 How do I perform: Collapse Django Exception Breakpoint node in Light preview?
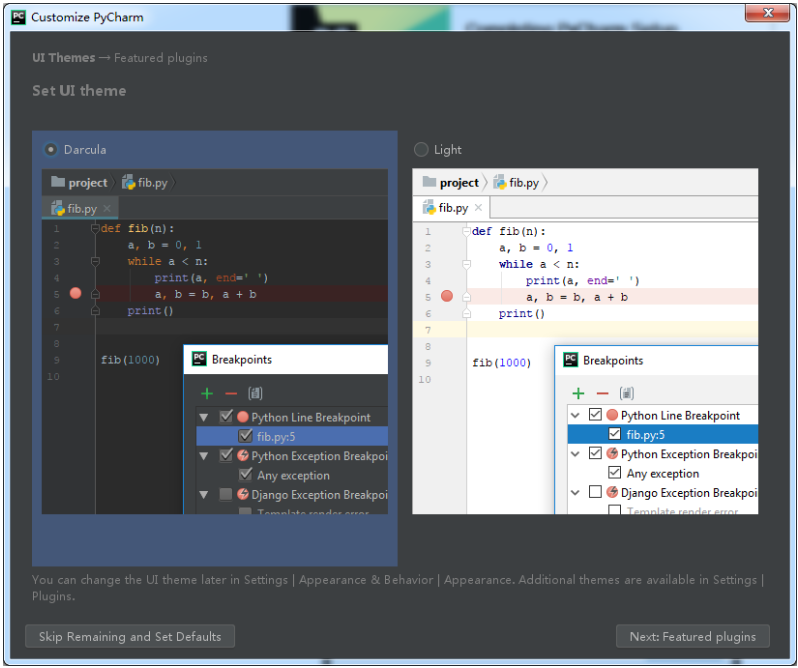[x=576, y=492]
